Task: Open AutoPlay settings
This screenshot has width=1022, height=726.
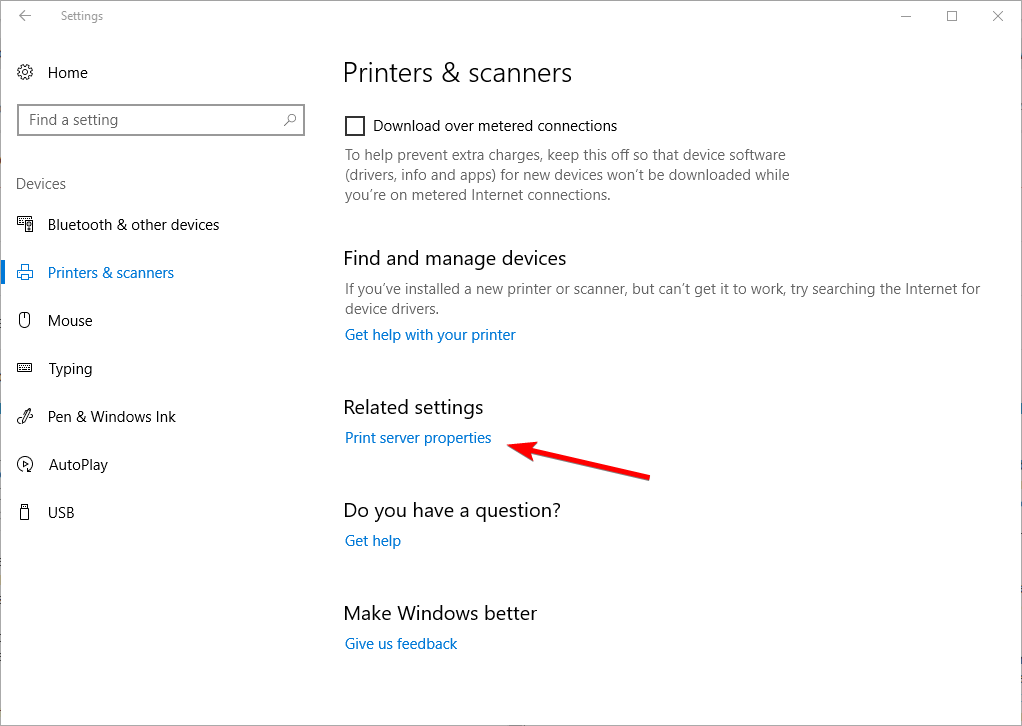Action: (x=78, y=465)
